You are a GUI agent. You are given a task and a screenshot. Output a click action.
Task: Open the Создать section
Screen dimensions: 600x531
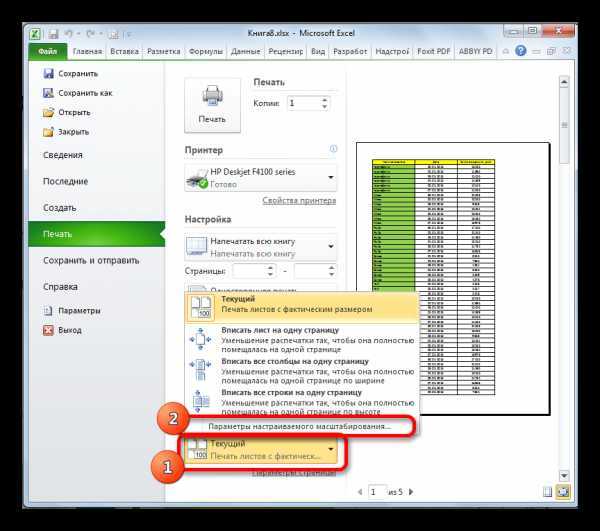(x=60, y=208)
